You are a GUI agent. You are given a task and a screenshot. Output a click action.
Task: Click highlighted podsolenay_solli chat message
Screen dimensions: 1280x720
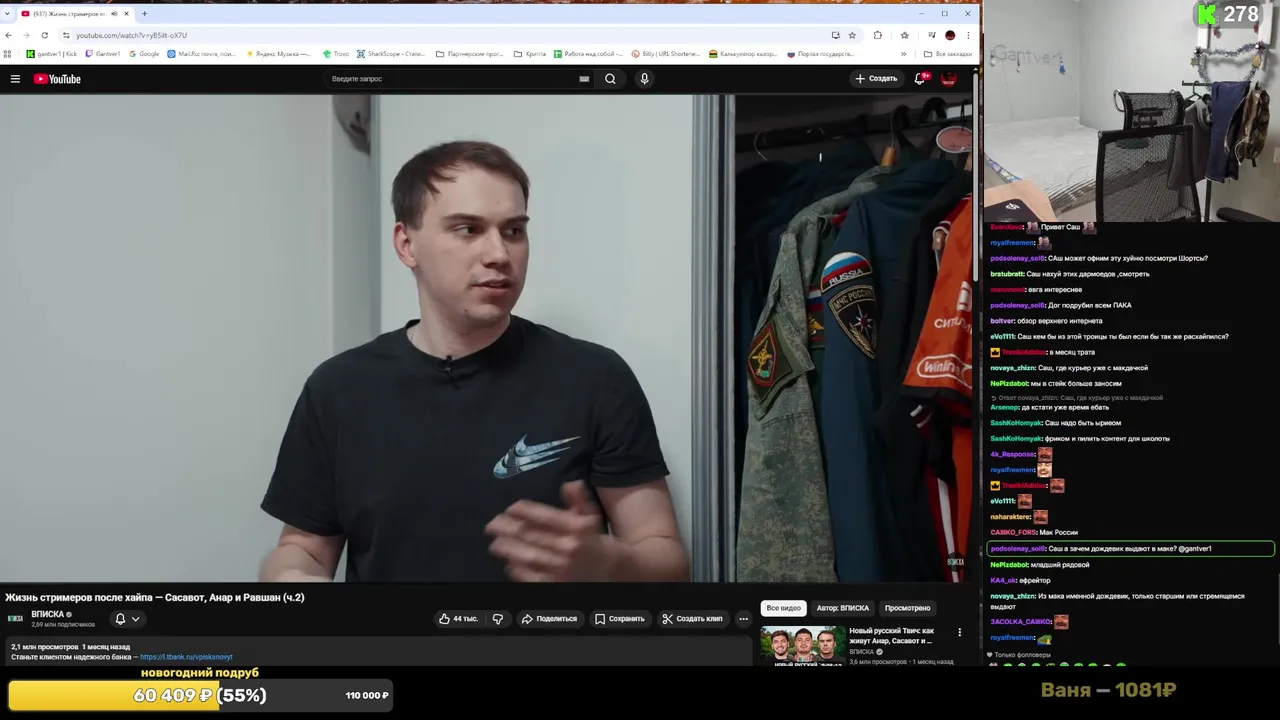1131,549
